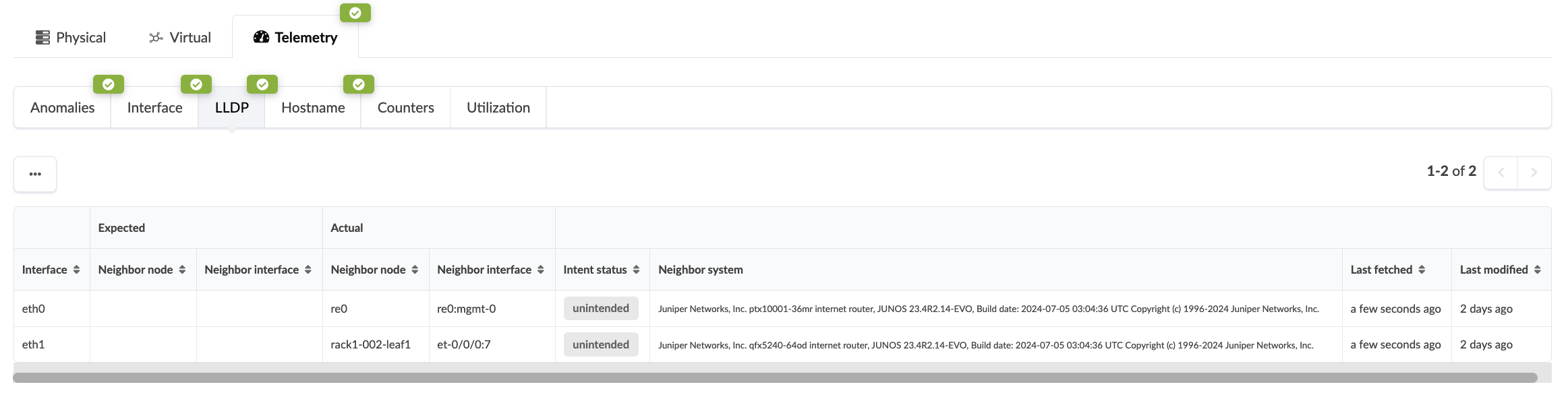This screenshot has height=397, width=1568.
Task: Sort by Intent status column sort icon
Action: pyautogui.click(x=636, y=270)
